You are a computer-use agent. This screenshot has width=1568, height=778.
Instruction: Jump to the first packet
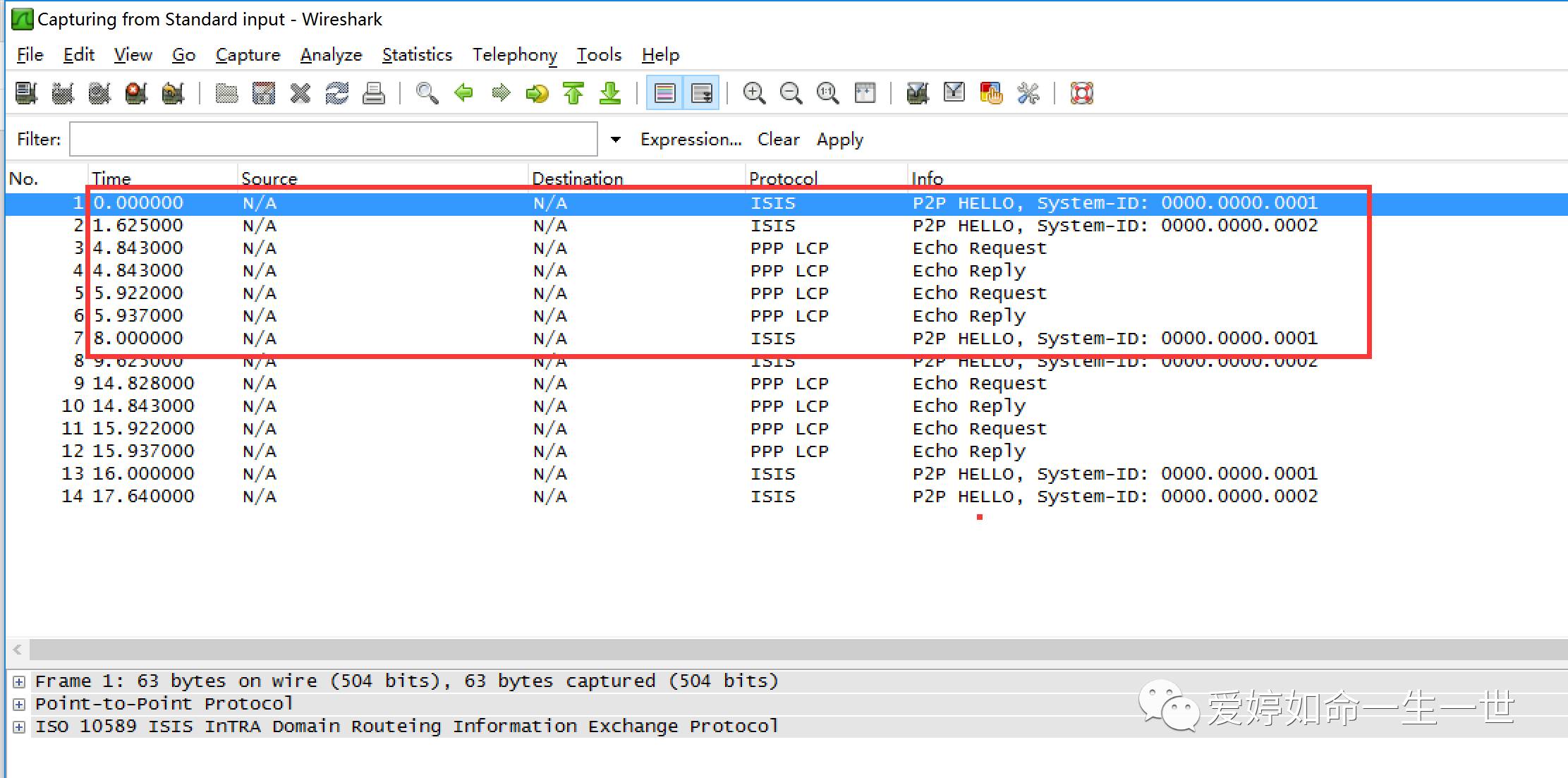(x=573, y=93)
